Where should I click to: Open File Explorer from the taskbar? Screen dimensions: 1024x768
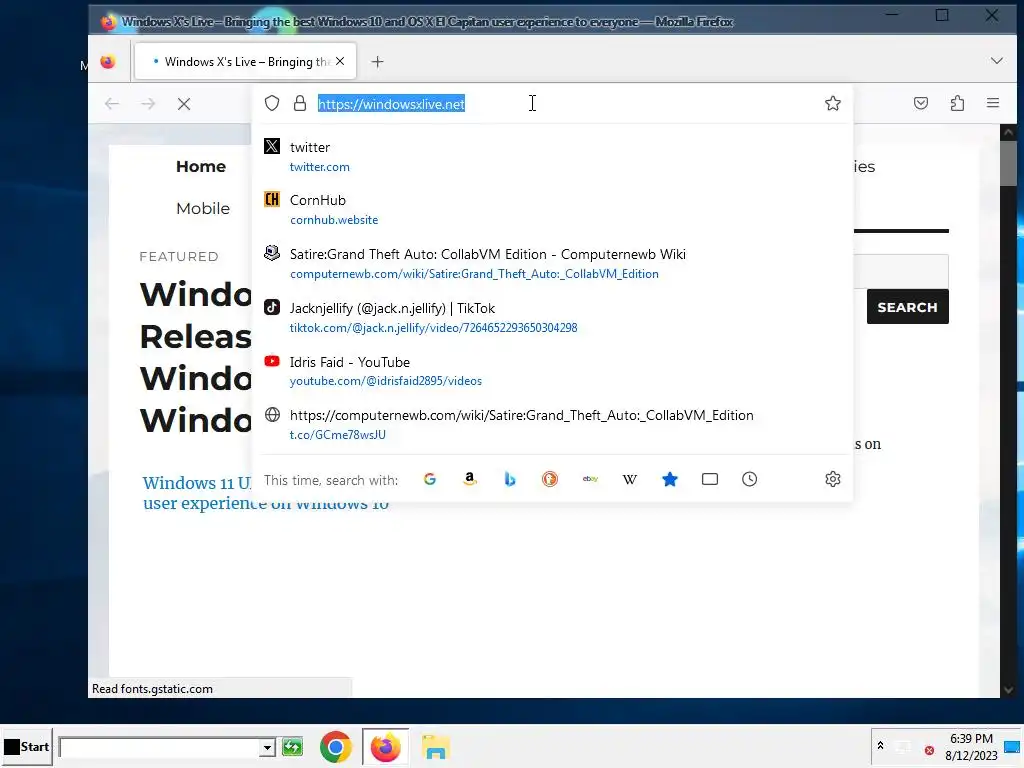click(x=436, y=747)
